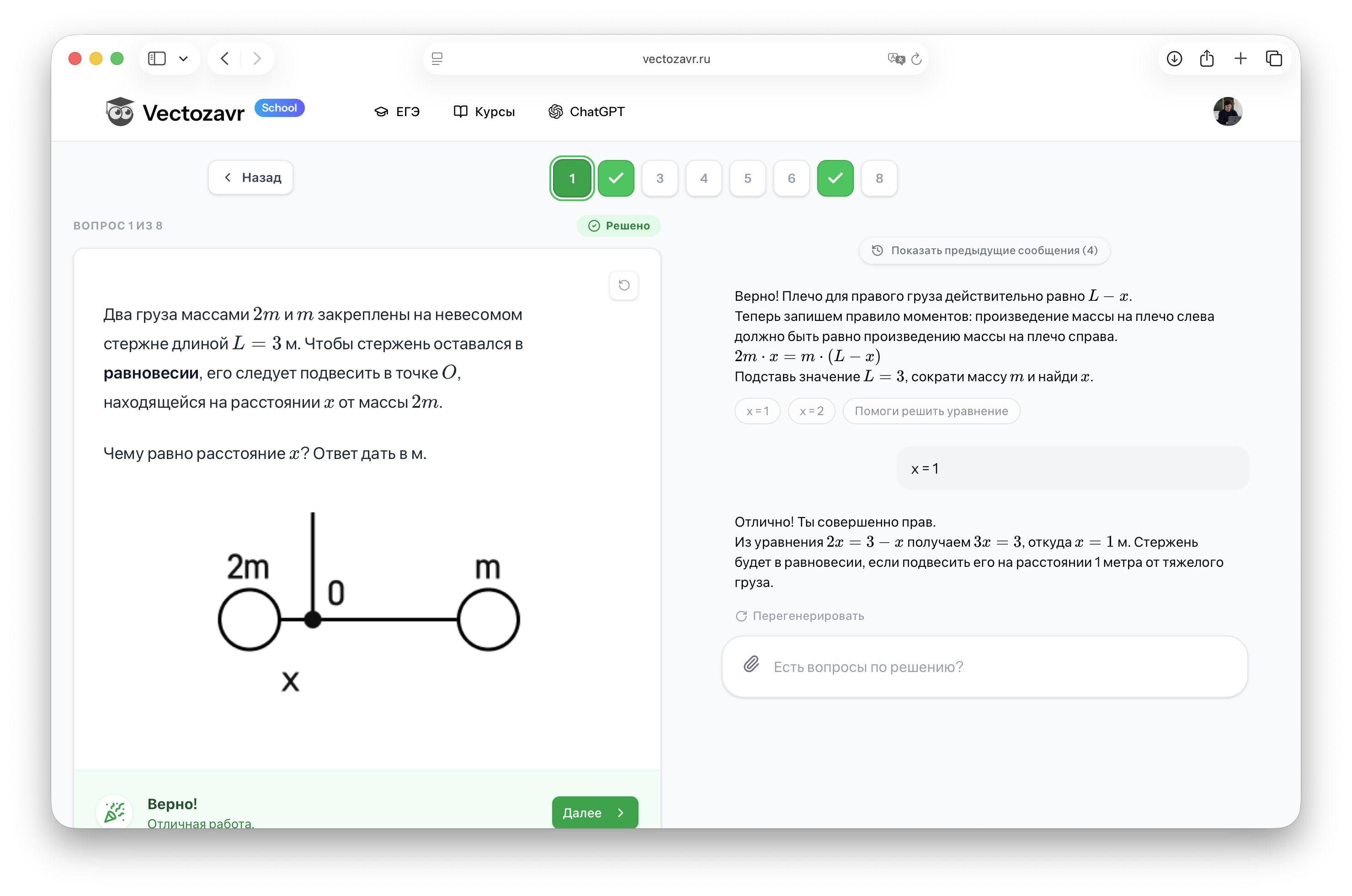Open the profile avatar in the top right
Viewport: 1352px width, 896px height.
pyautogui.click(x=1228, y=112)
